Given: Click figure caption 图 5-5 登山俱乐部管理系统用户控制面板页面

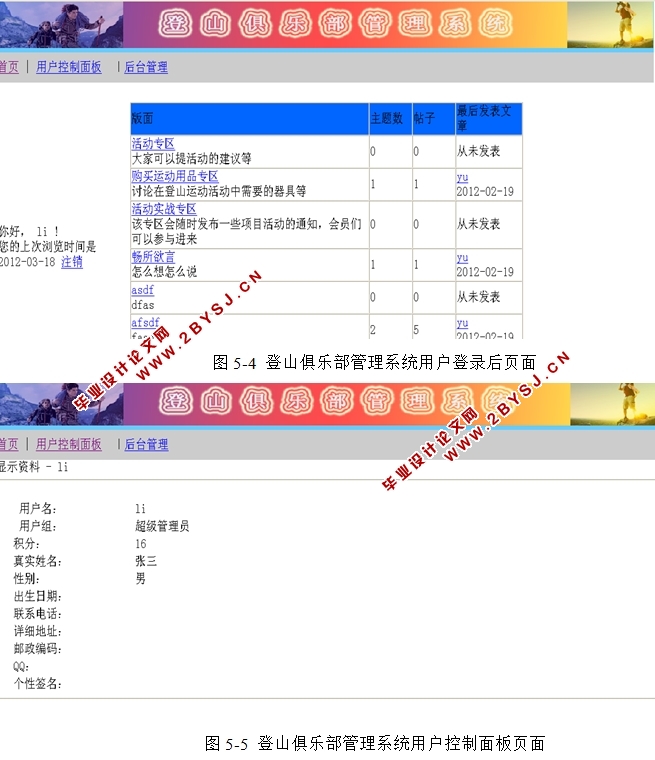Looking at the screenshot, I should click(x=375, y=743).
